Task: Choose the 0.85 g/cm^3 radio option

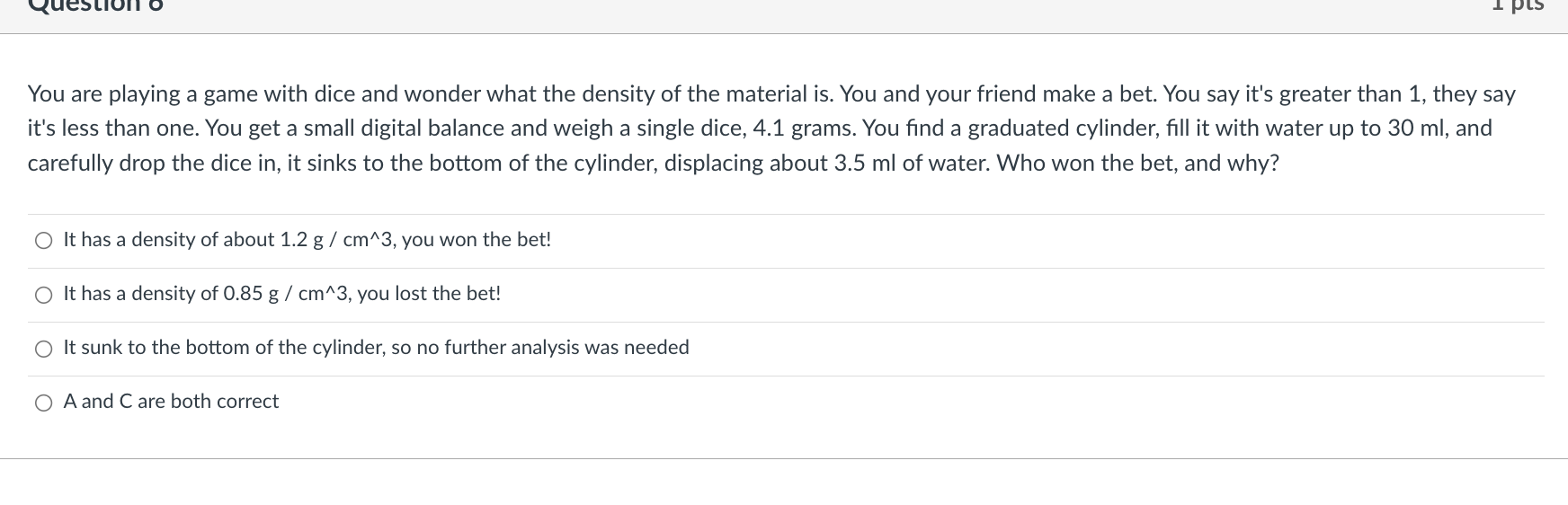Action: click(x=44, y=295)
